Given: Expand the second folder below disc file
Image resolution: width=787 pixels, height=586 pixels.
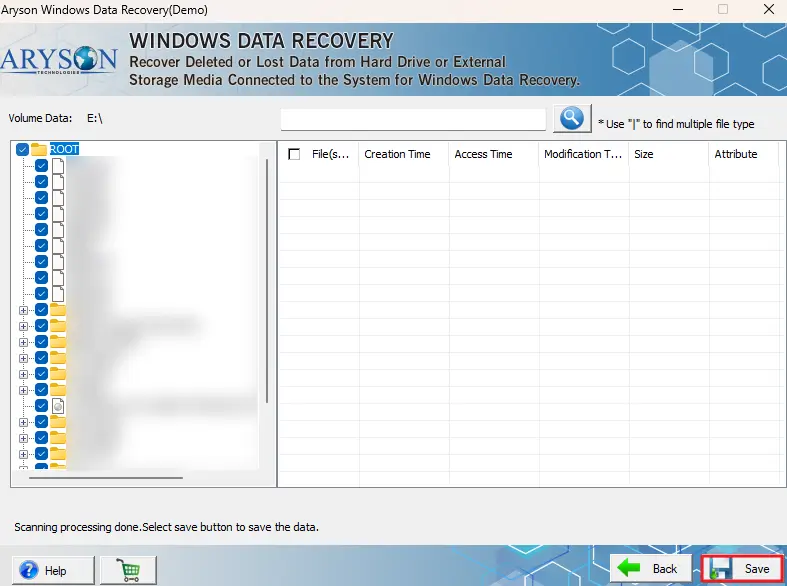Looking at the screenshot, I should click(23, 438).
